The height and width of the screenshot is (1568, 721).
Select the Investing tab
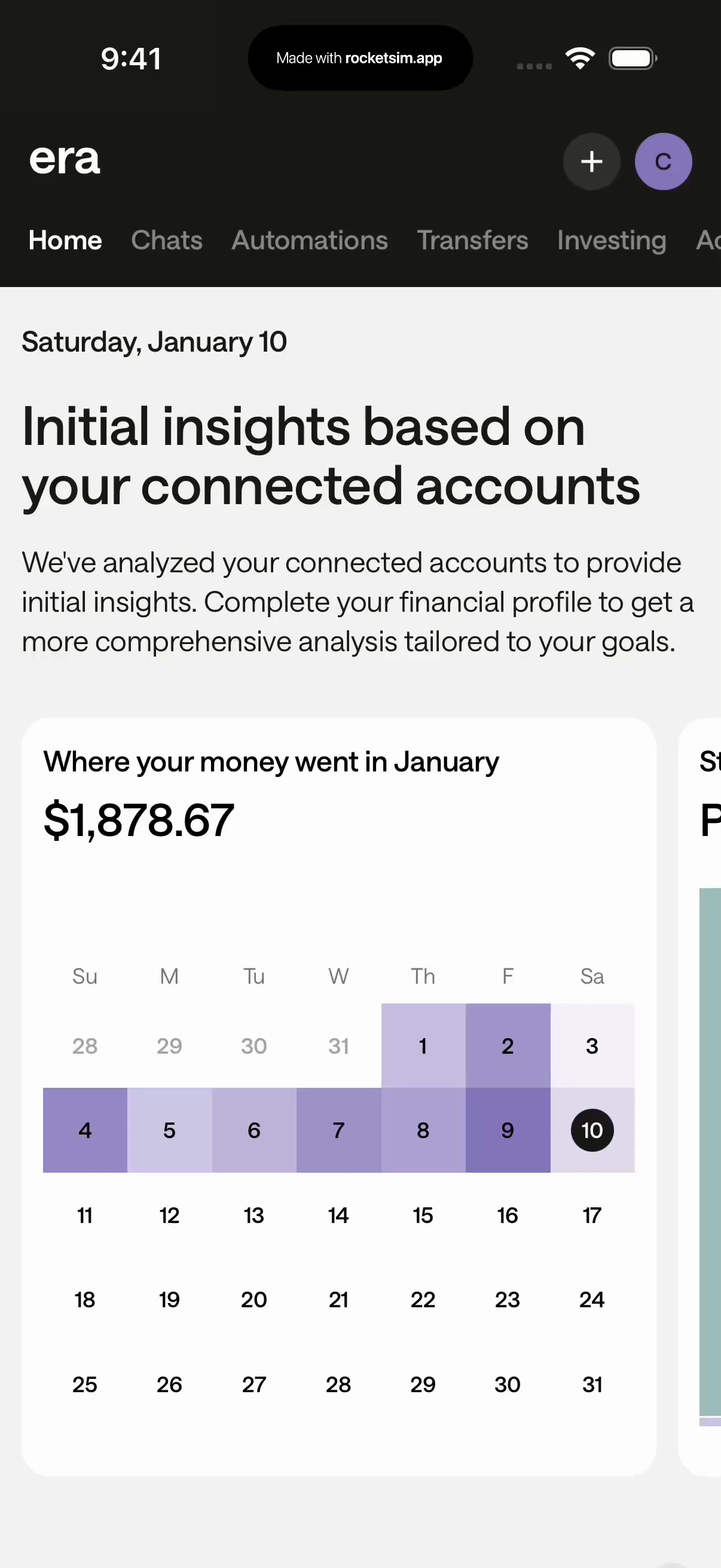coord(612,240)
